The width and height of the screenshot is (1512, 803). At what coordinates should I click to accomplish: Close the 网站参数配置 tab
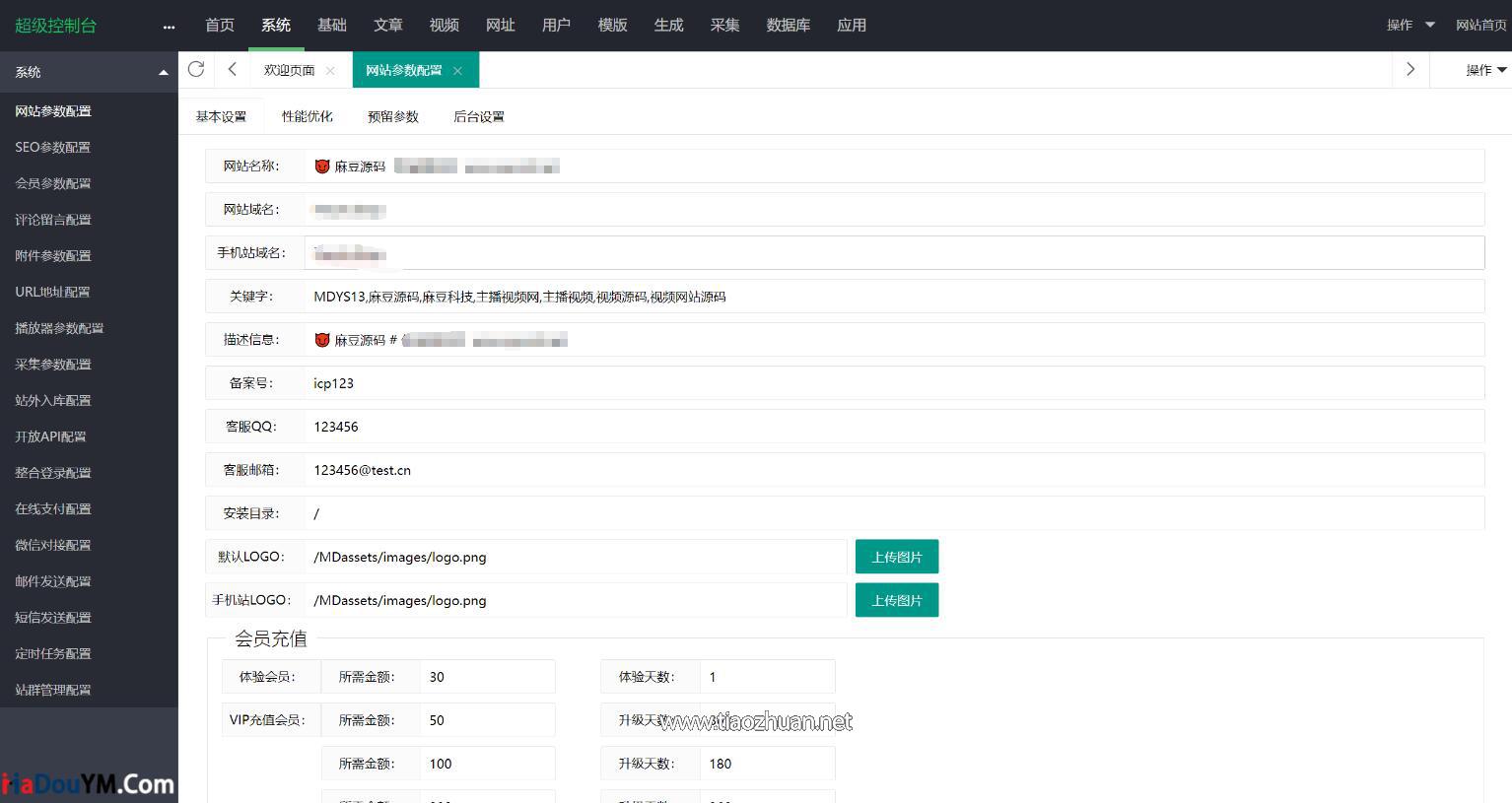(457, 70)
